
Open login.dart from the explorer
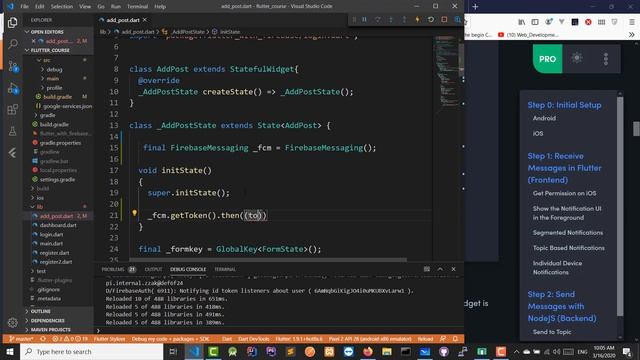coord(51,234)
